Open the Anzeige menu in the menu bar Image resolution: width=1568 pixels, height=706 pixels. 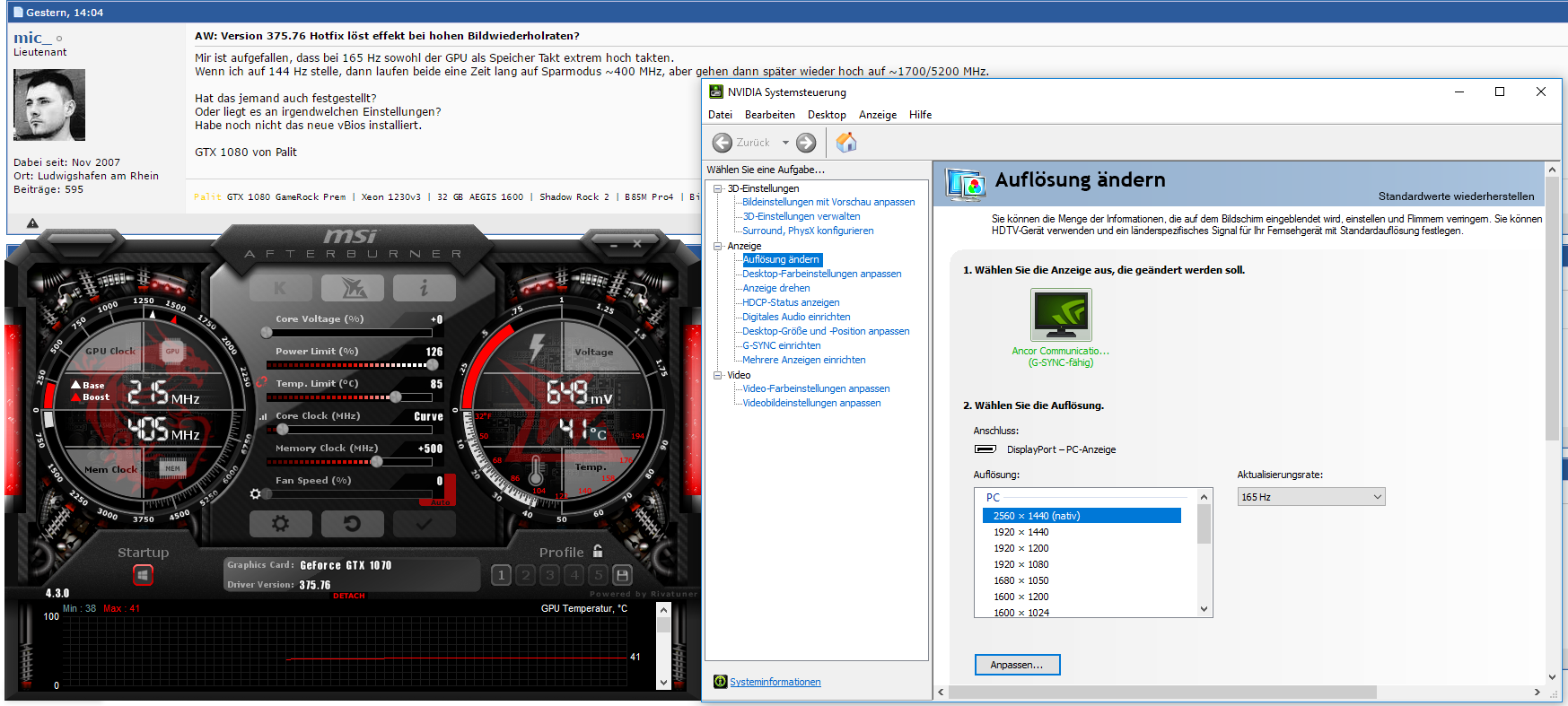pyautogui.click(x=878, y=115)
